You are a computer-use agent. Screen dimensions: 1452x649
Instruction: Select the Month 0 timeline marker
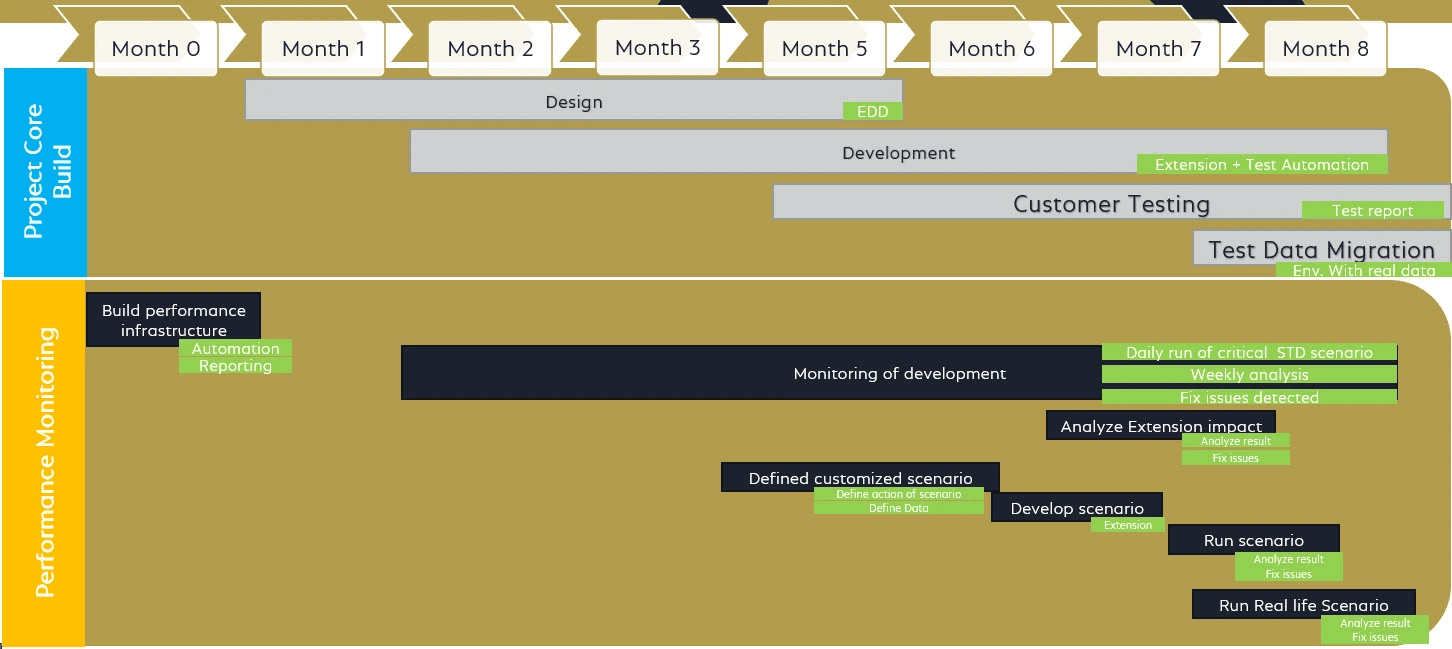pos(155,48)
